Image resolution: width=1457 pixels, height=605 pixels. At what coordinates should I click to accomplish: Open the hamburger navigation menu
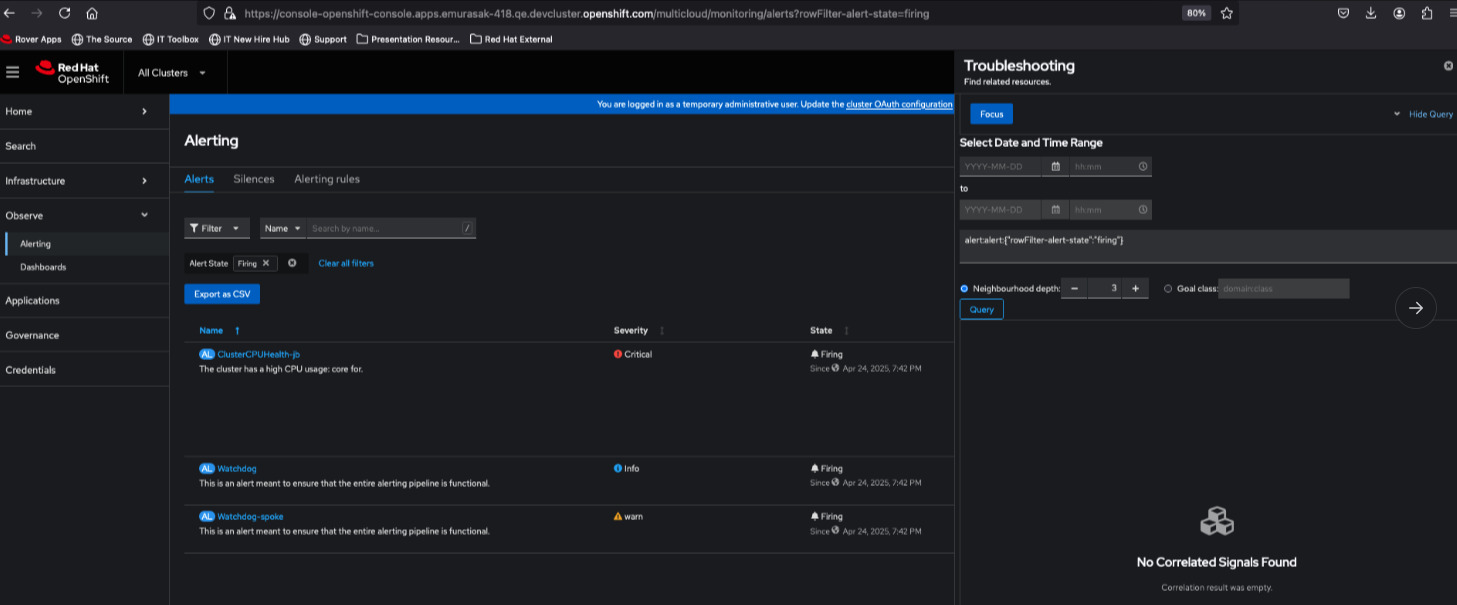pyautogui.click(x=12, y=72)
